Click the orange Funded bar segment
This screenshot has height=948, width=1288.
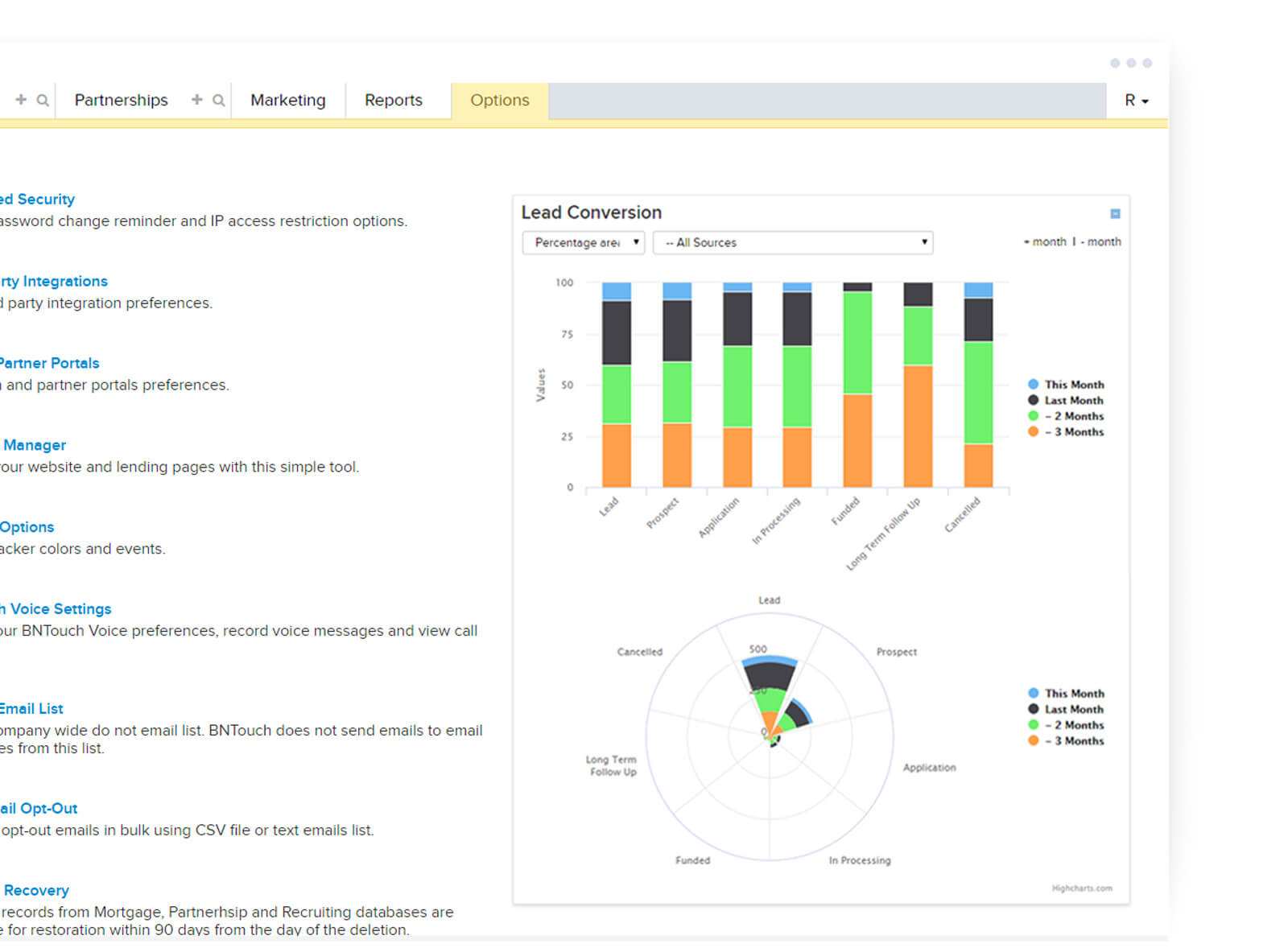tap(857, 440)
